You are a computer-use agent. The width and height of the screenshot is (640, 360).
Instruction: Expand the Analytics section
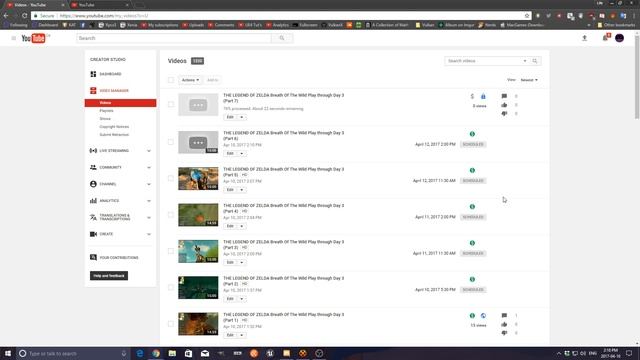click(149, 201)
